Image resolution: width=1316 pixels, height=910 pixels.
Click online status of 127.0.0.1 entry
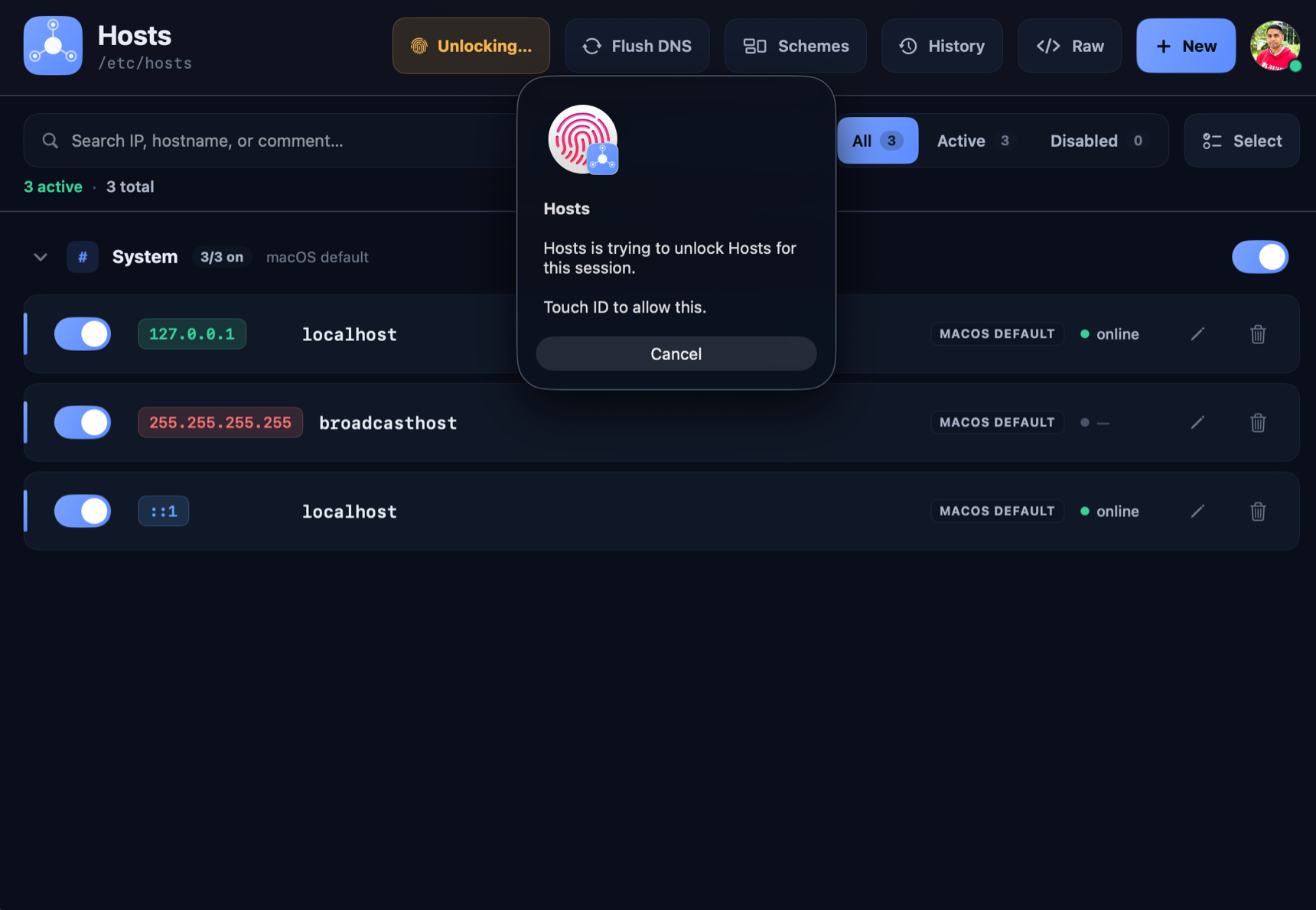(1110, 334)
